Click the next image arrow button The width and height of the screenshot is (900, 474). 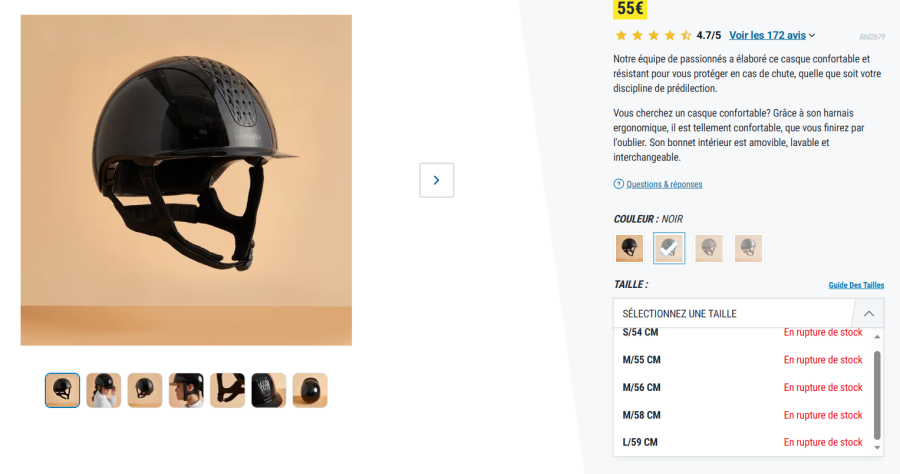436,180
